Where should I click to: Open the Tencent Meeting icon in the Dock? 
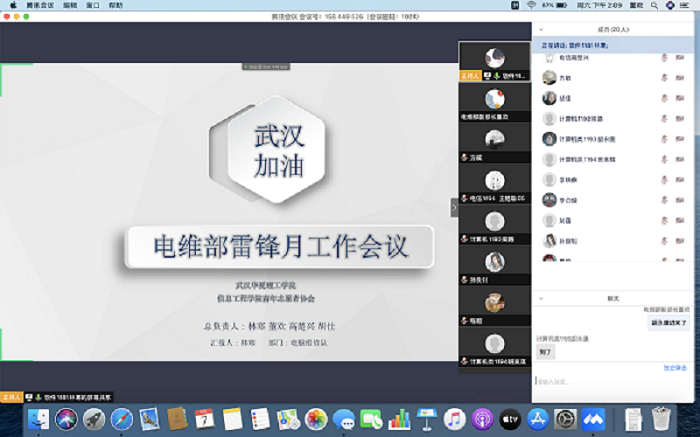(x=593, y=419)
